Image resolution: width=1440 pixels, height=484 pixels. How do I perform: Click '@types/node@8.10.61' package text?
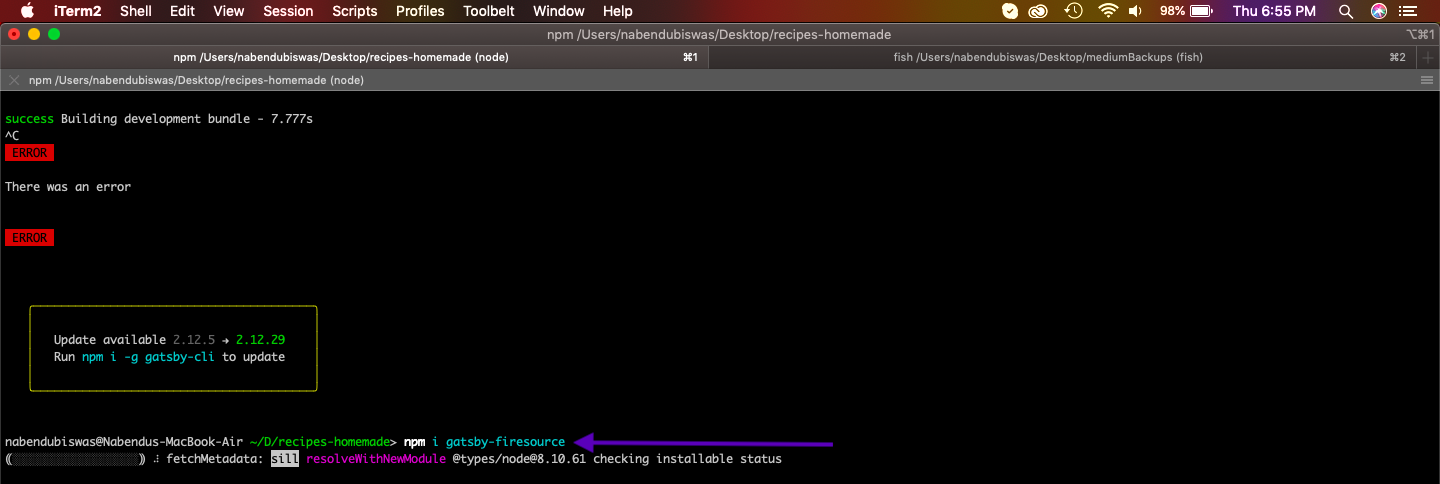pyautogui.click(x=519, y=459)
